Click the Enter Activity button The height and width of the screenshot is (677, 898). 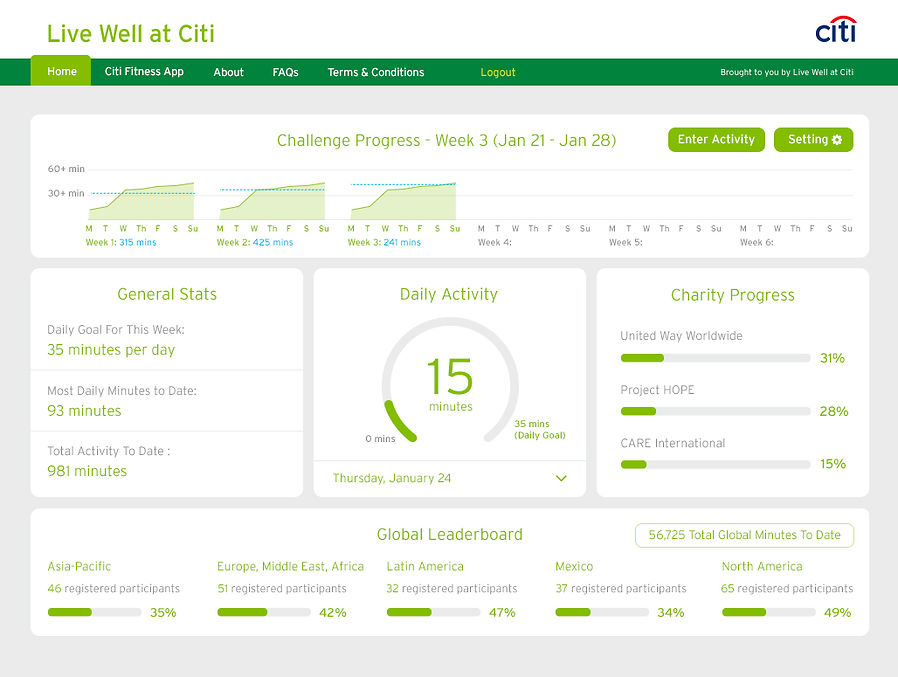[x=716, y=140]
